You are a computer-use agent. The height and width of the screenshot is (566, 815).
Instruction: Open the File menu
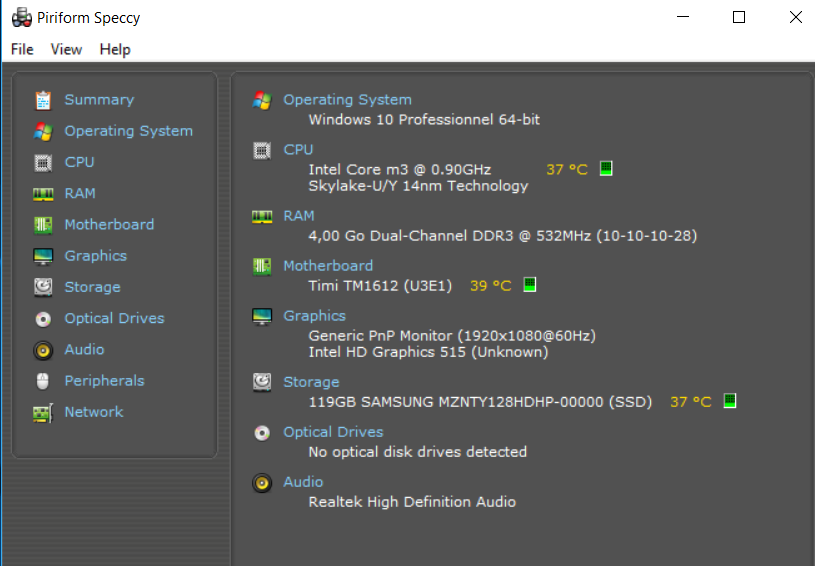[x=22, y=49]
